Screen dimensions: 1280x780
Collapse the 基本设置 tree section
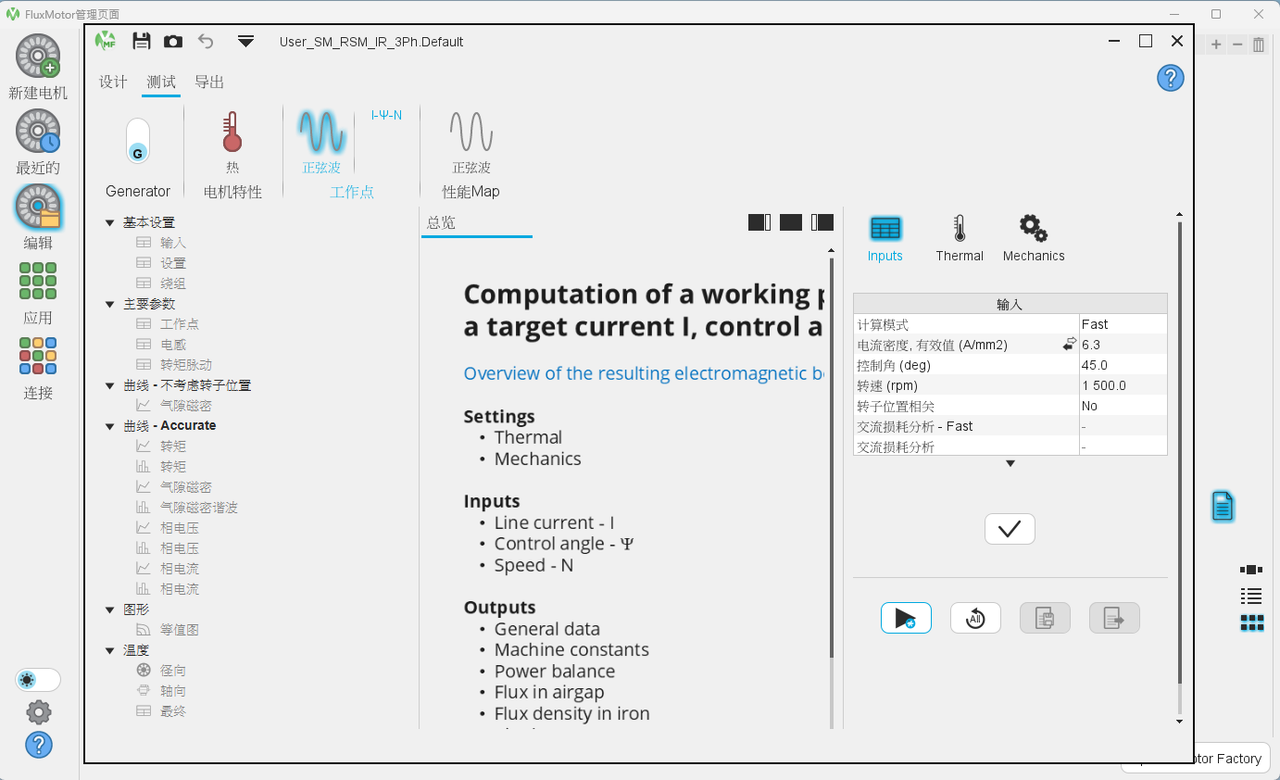[110, 222]
